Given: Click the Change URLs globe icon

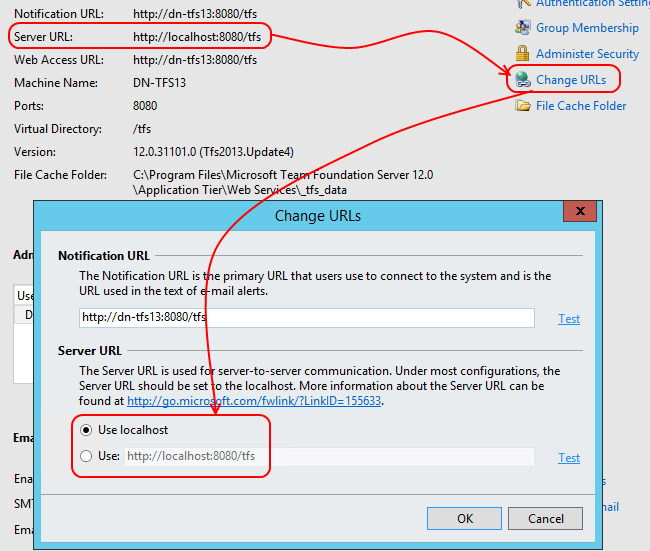Looking at the screenshot, I should coord(522,80).
